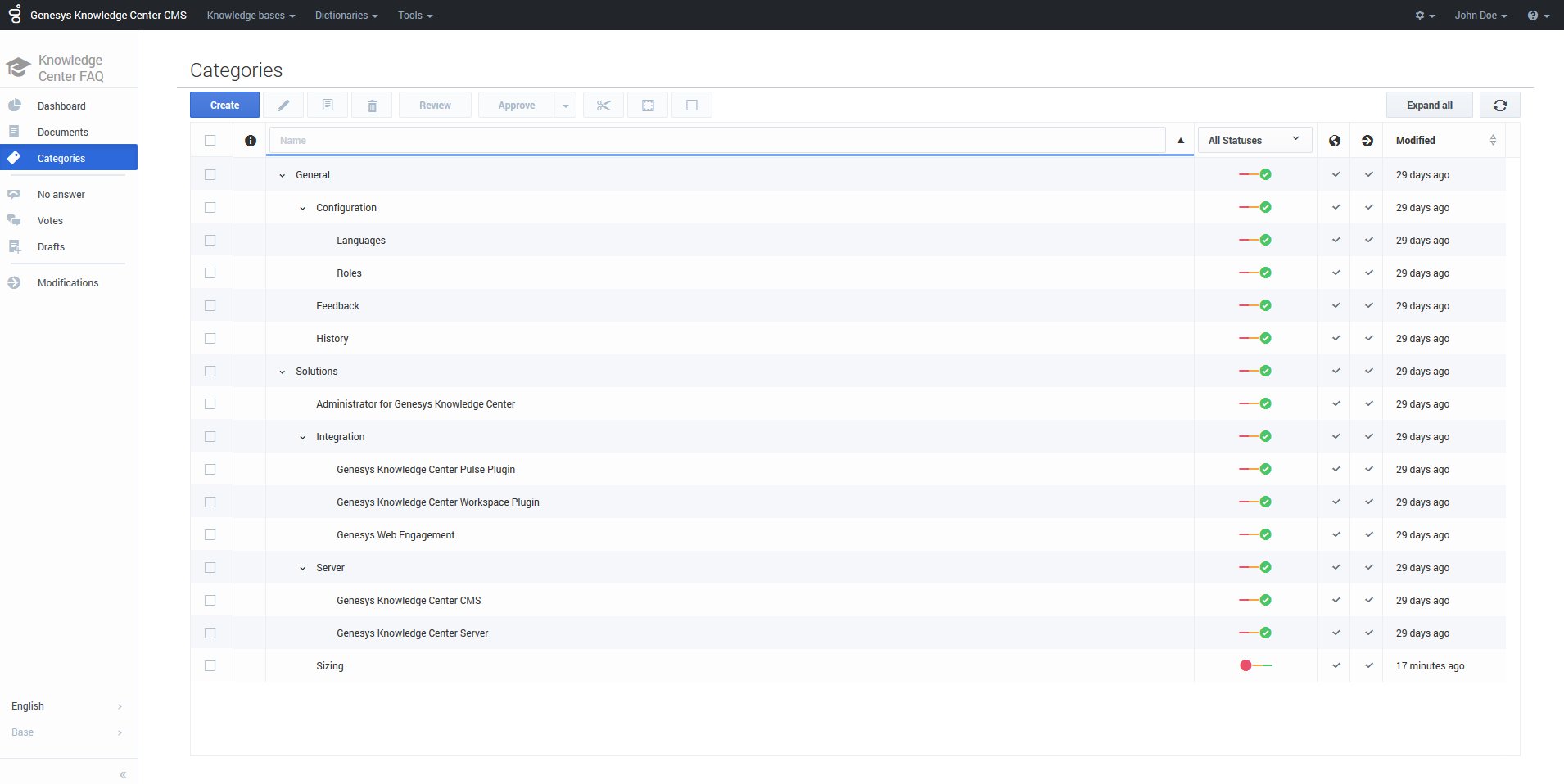Check the select-all checkbox in header
Screen dimensions: 1564x784
[210, 141]
